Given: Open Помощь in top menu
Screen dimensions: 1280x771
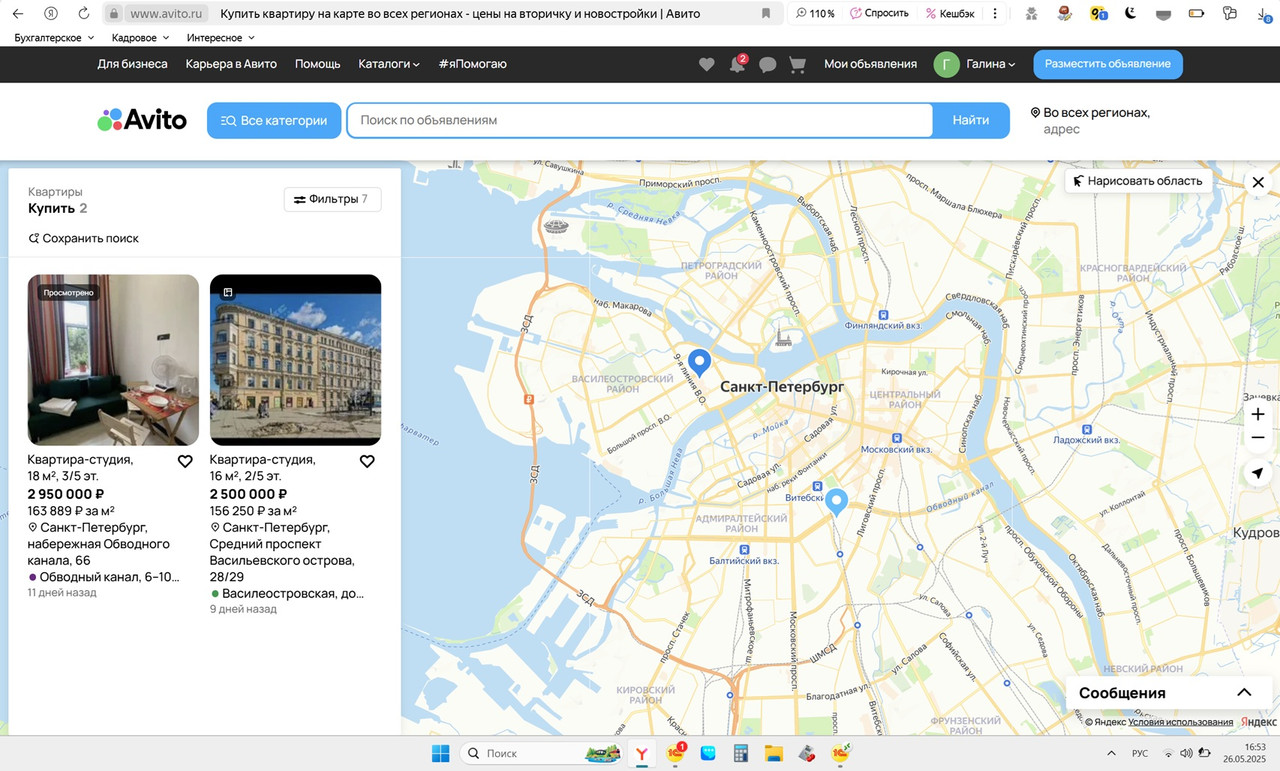Looking at the screenshot, I should pos(317,64).
